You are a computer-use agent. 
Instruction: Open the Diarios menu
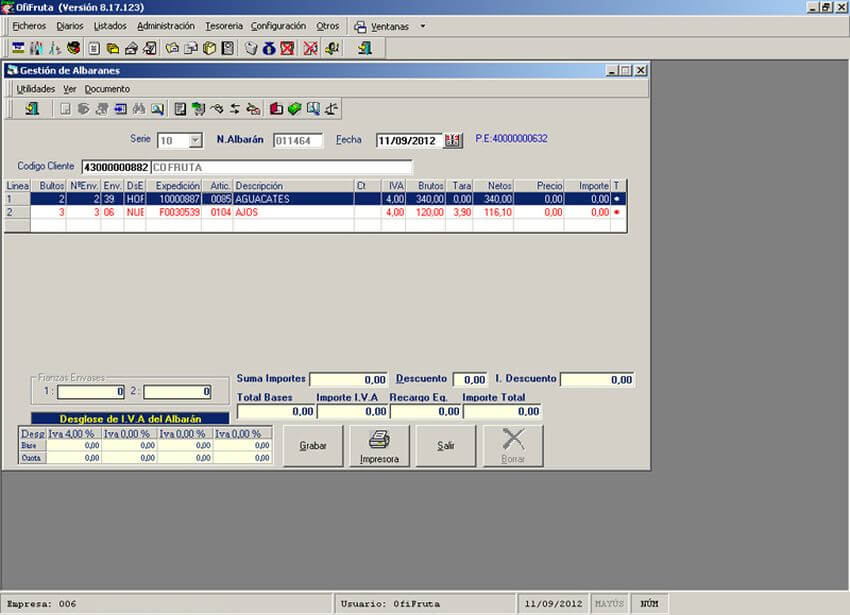(70, 26)
